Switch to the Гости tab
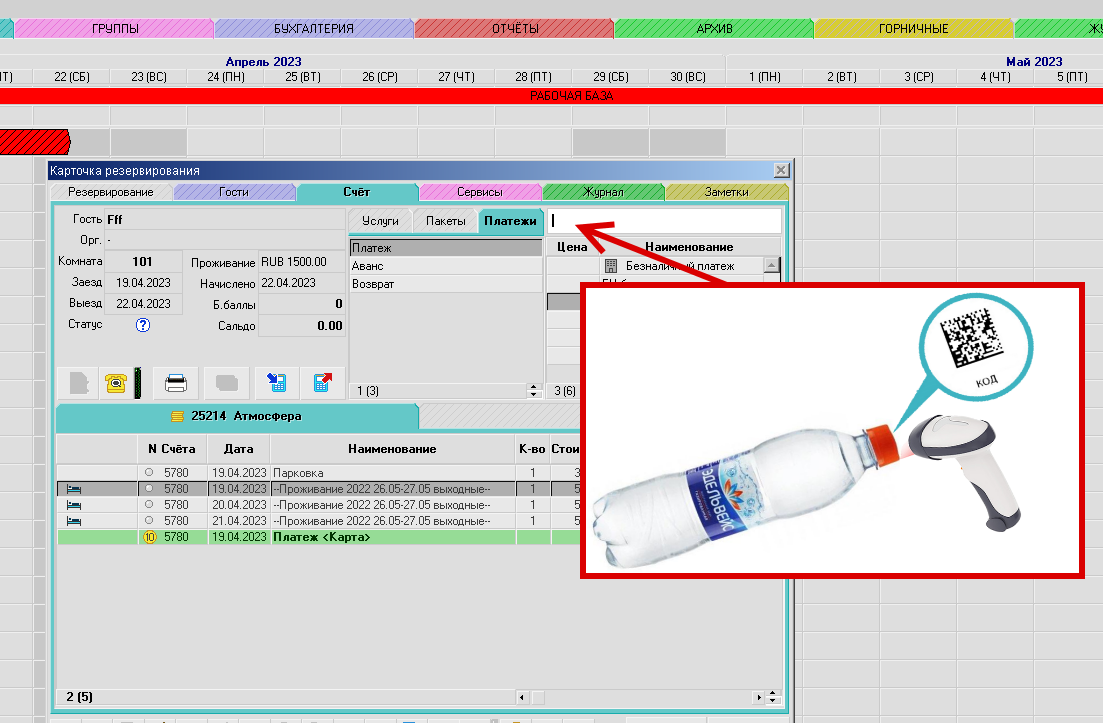The height and width of the screenshot is (723, 1103). pos(234,192)
